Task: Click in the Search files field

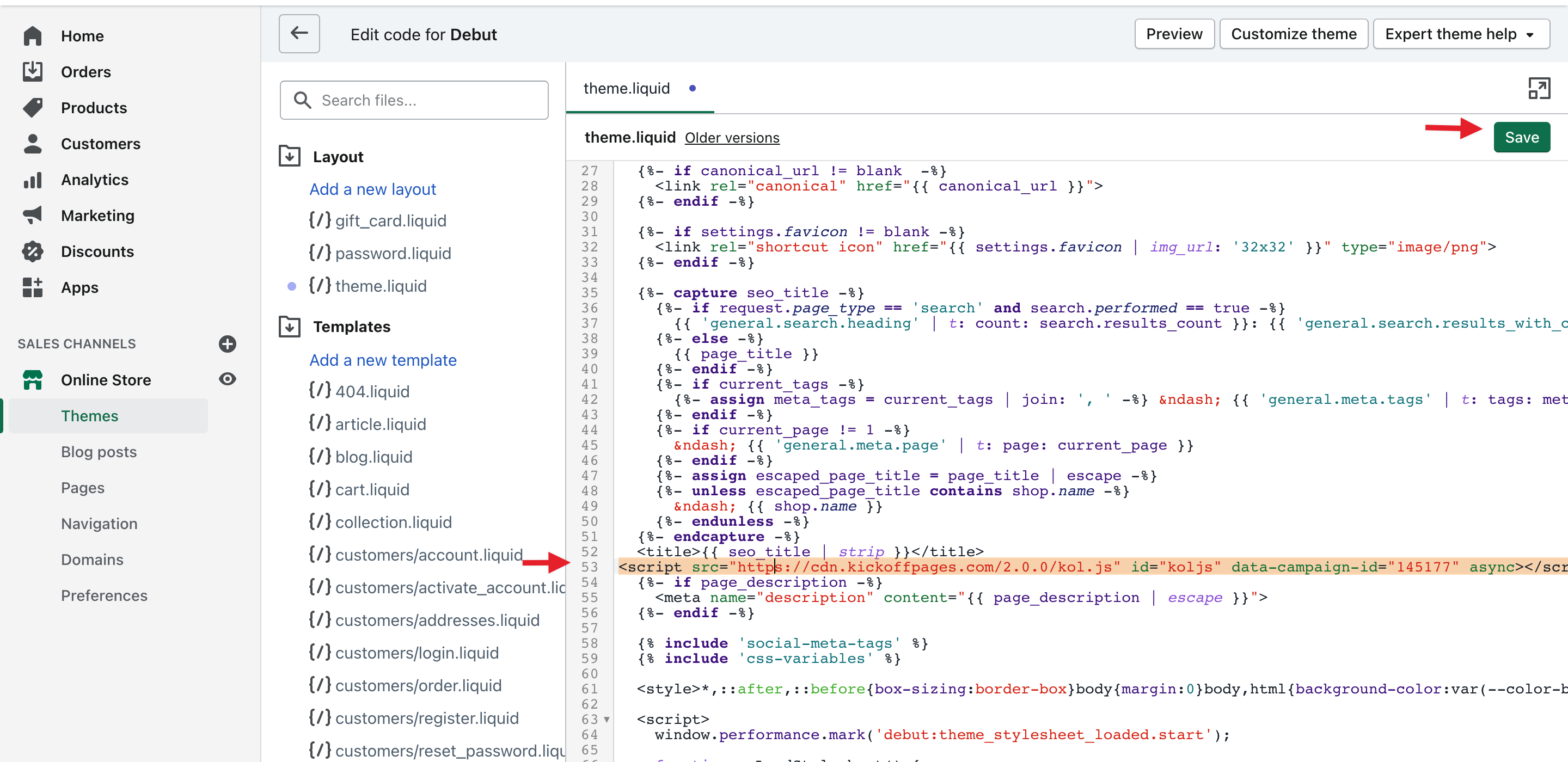Action: (x=414, y=100)
